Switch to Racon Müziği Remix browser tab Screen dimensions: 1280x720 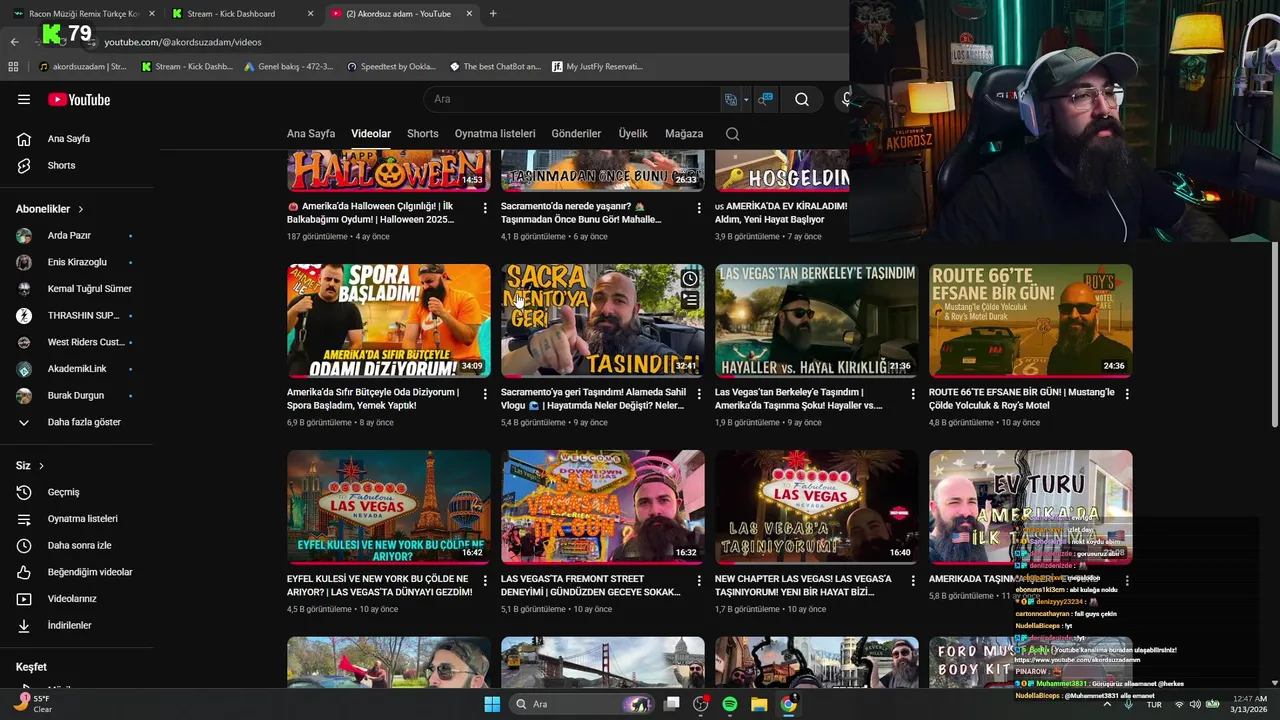pos(83,14)
